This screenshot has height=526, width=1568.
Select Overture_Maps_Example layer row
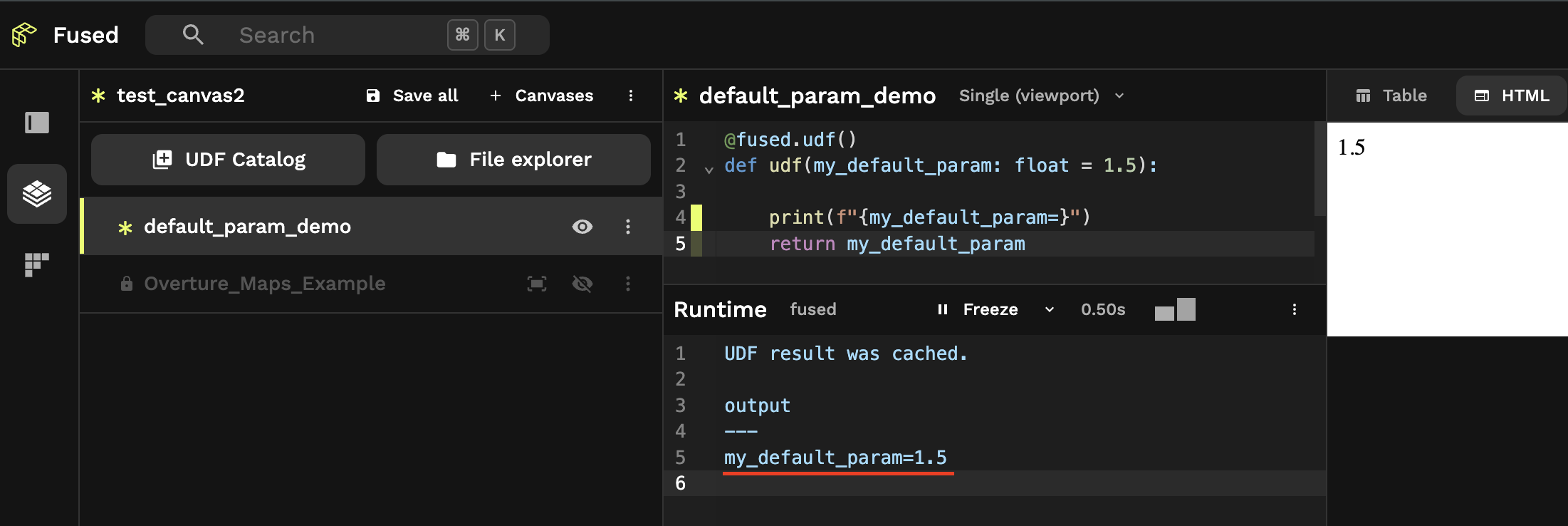point(371,284)
